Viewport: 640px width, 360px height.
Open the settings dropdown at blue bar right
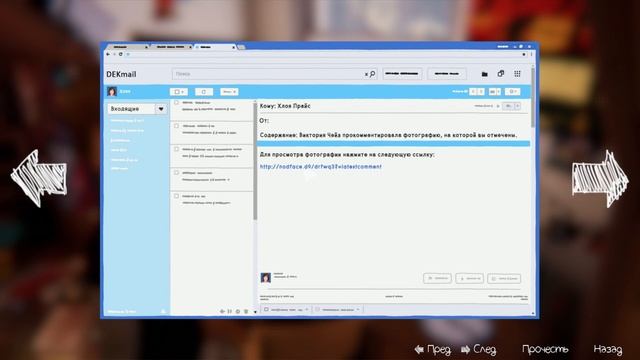pos(512,91)
